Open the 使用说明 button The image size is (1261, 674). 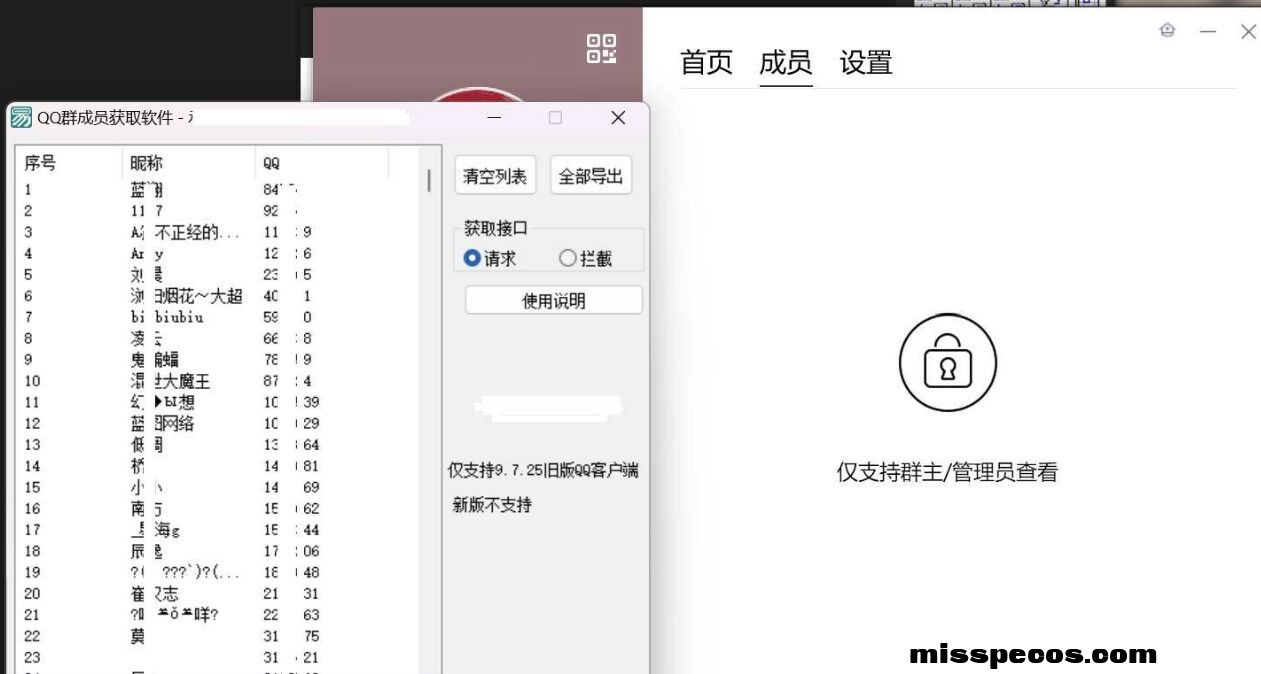pos(554,300)
